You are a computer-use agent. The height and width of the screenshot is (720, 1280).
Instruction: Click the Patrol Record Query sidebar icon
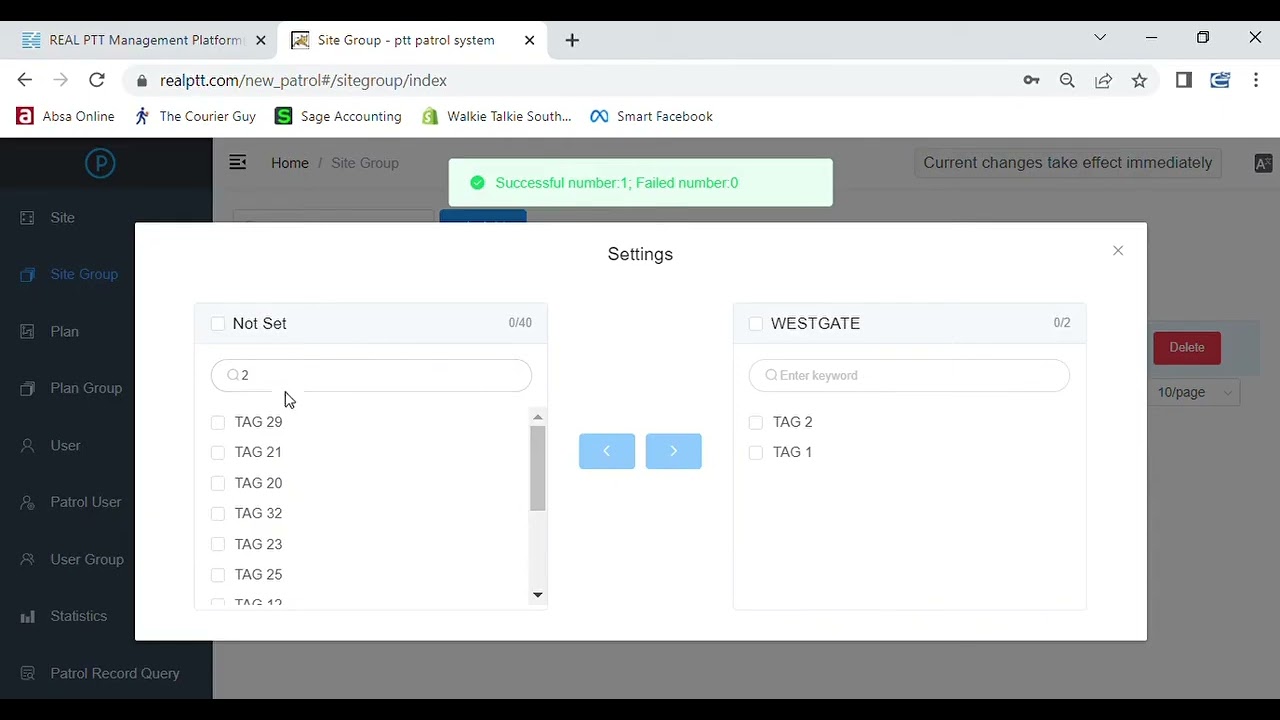pos(28,673)
